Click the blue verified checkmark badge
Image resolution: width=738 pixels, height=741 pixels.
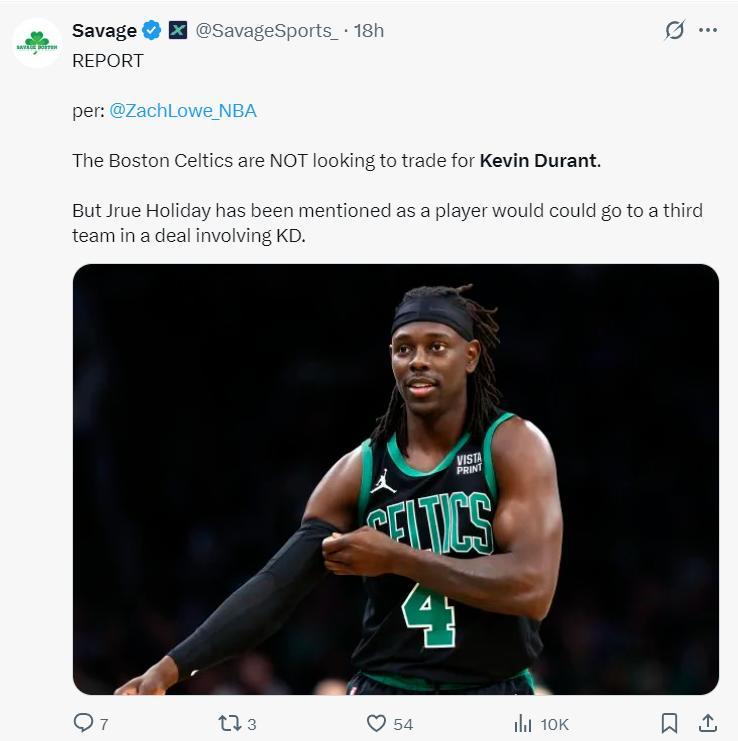pyautogui.click(x=152, y=30)
